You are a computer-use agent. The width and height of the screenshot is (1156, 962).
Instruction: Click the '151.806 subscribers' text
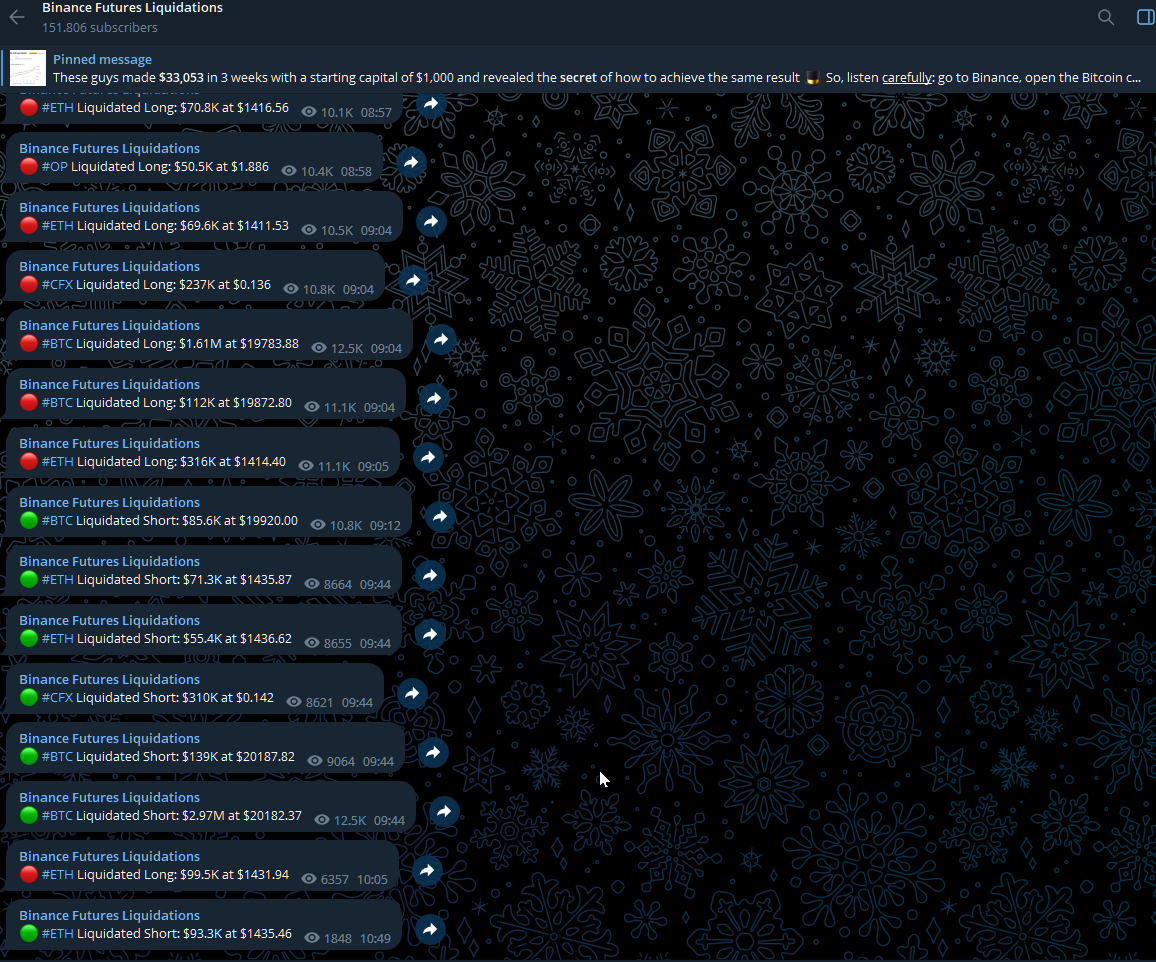tap(100, 27)
